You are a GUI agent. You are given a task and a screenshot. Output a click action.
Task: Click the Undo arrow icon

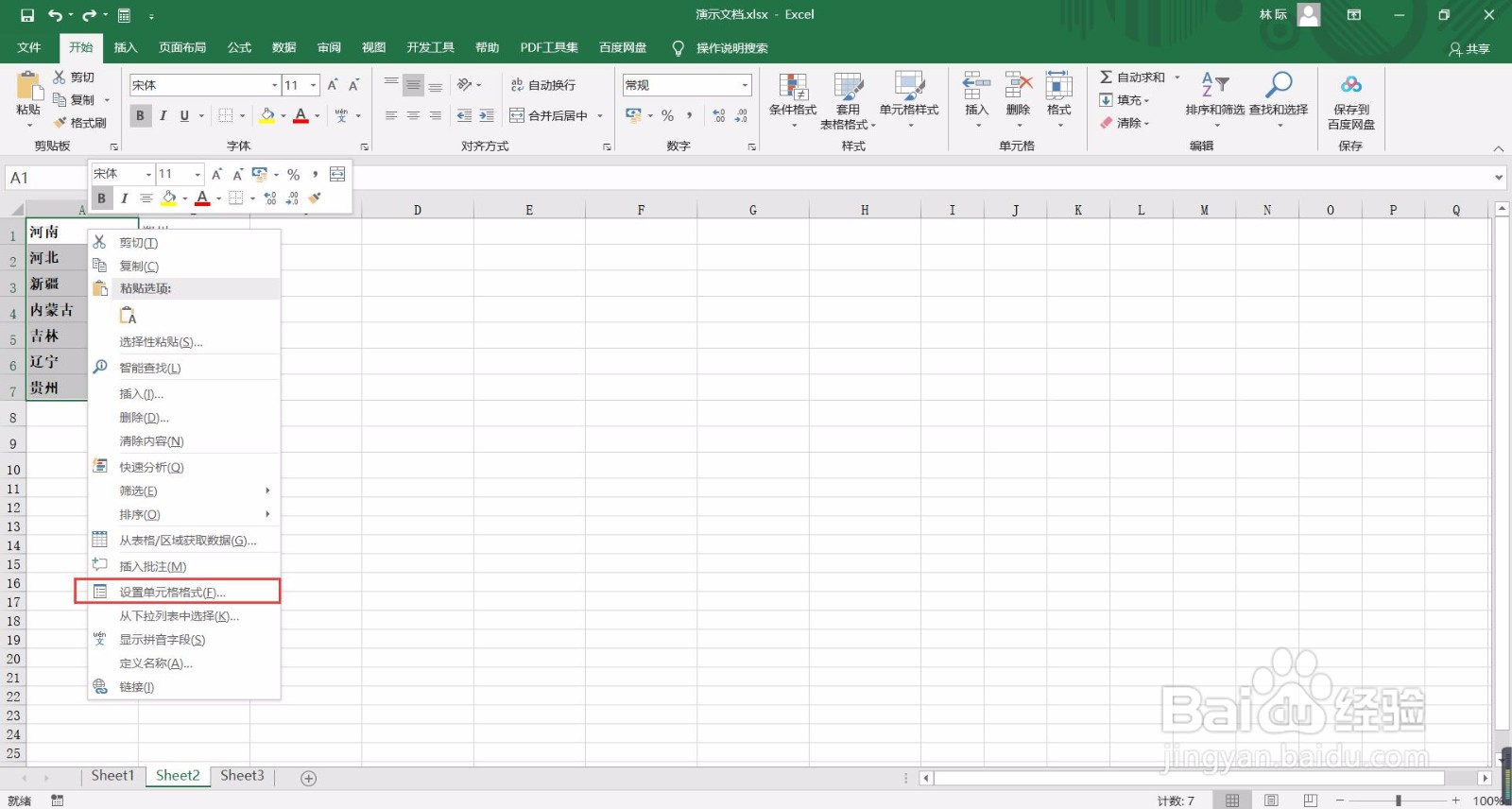click(55, 15)
